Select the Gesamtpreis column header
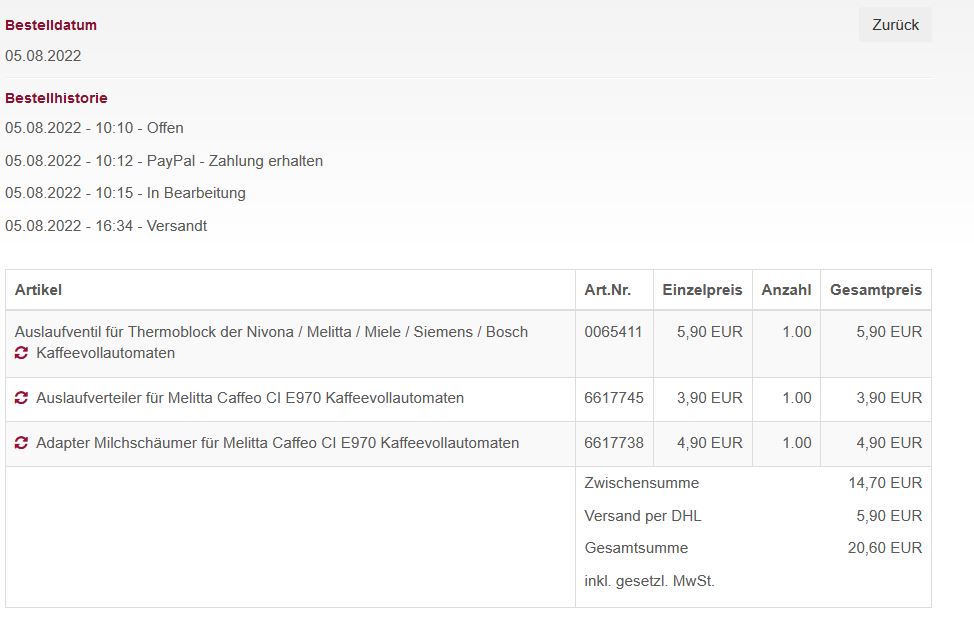Screen dimensions: 974x620 click(x=876, y=290)
